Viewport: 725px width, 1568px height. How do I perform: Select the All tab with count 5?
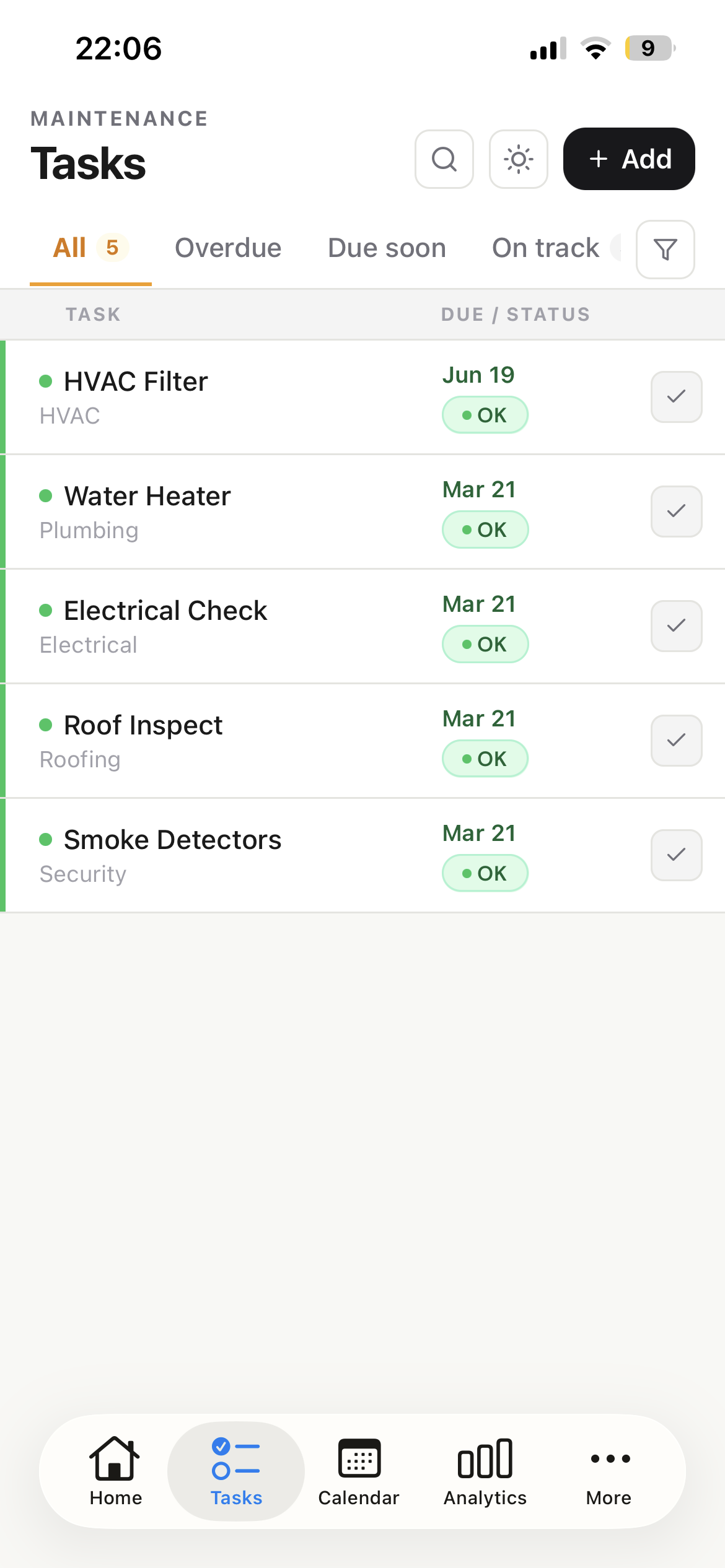point(90,248)
